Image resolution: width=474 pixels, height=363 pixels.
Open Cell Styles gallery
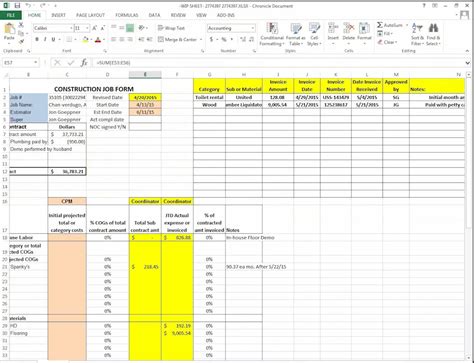click(x=314, y=34)
